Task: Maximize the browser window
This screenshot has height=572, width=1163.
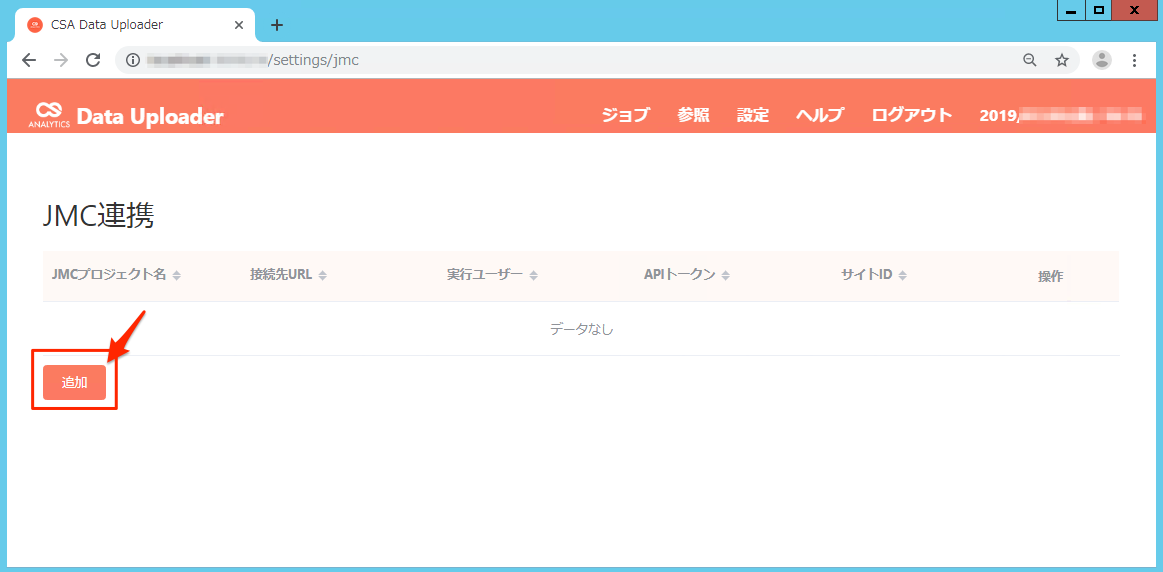Action: coord(1098,10)
